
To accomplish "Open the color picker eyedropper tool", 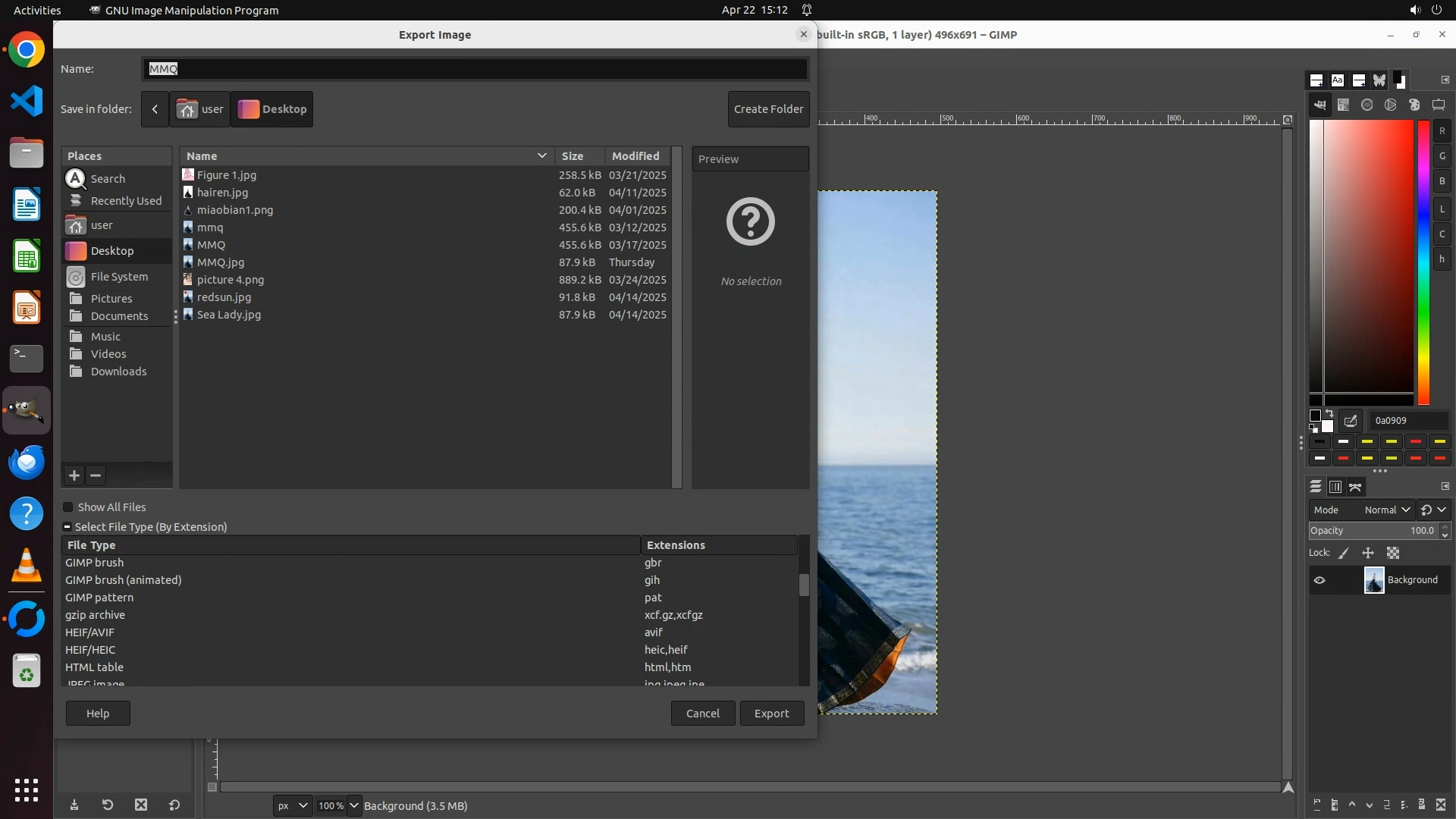I will pos(1351,421).
